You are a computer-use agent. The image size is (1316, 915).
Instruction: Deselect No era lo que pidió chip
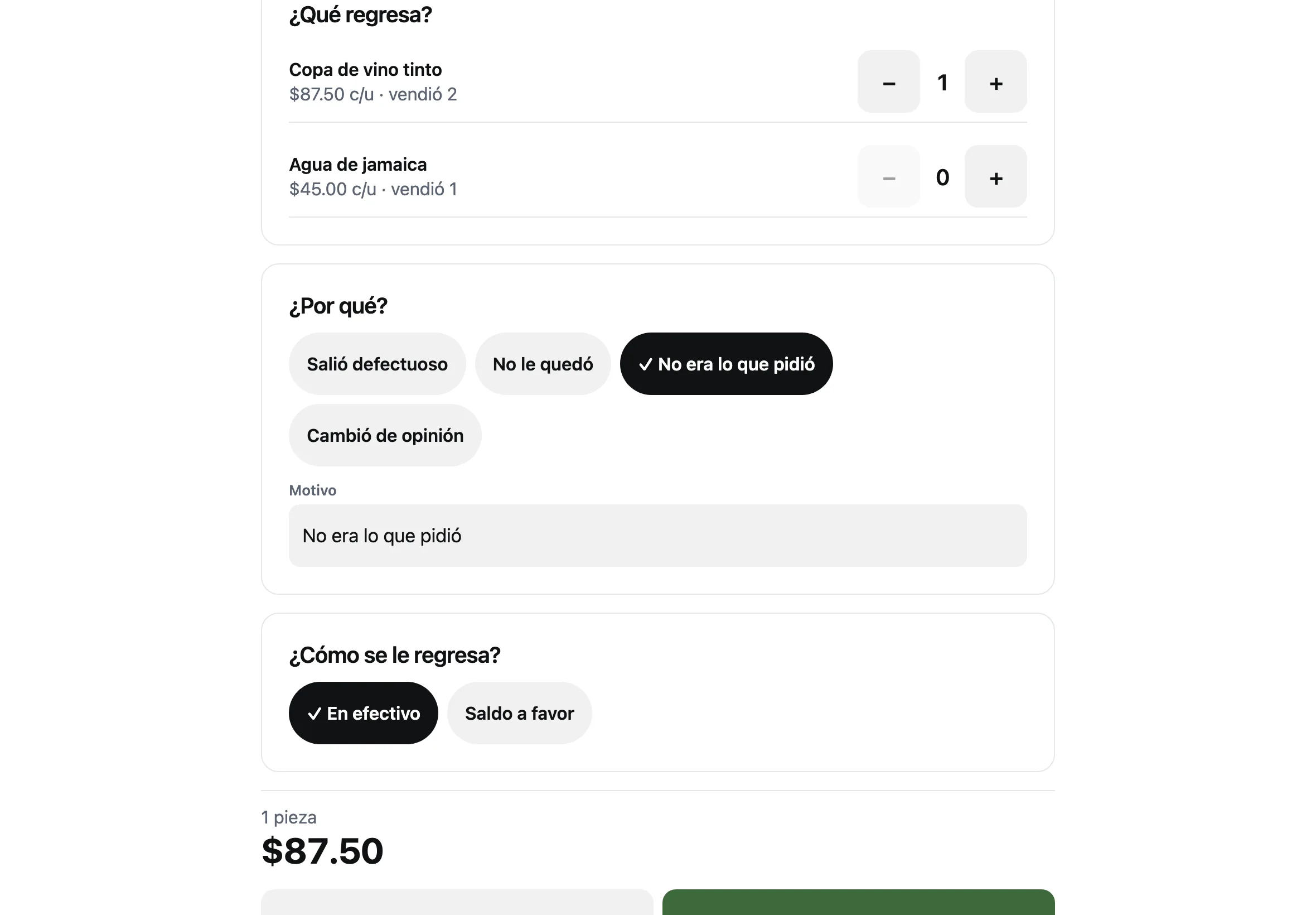(x=726, y=364)
